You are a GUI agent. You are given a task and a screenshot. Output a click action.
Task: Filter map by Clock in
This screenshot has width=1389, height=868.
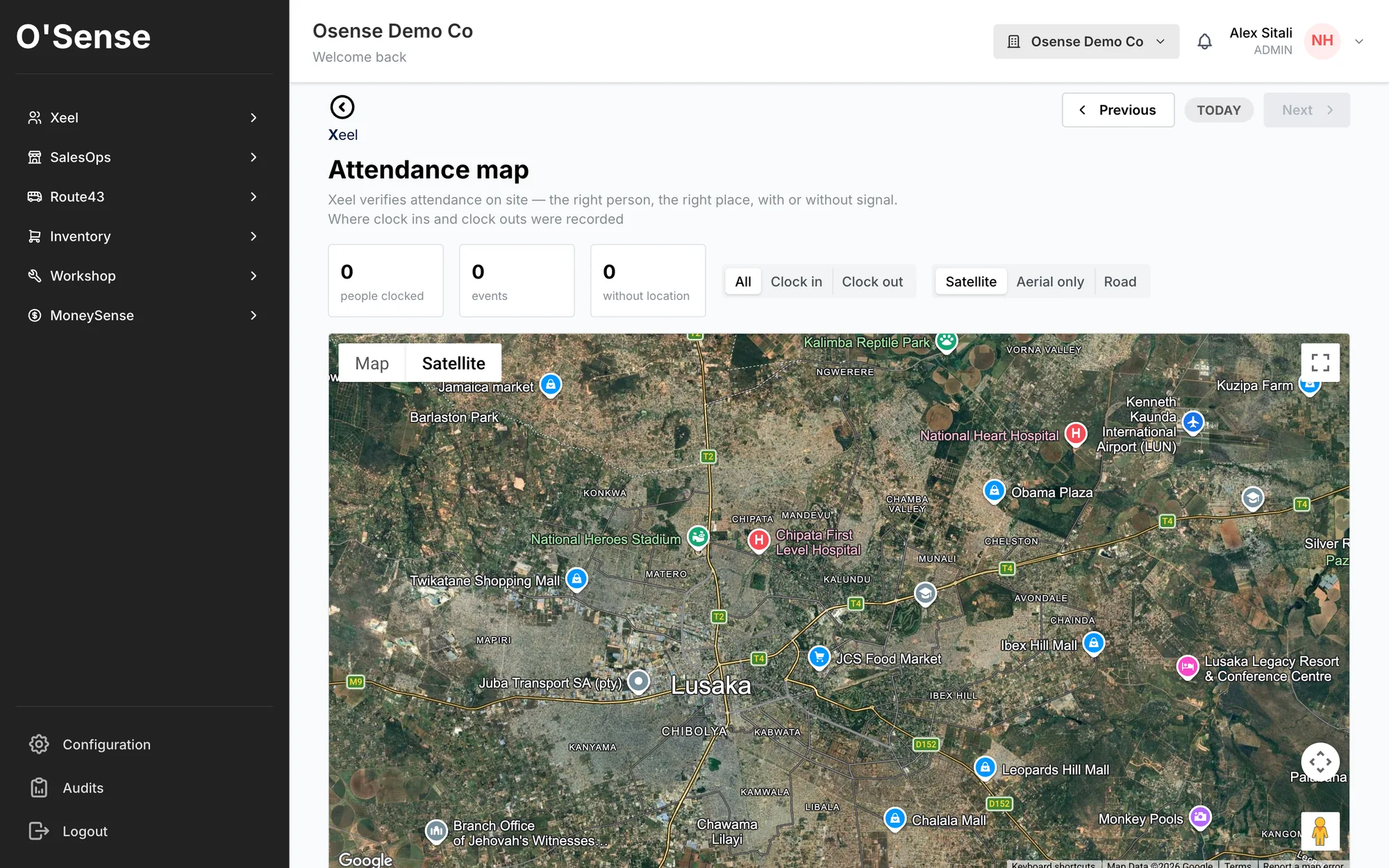(x=797, y=281)
